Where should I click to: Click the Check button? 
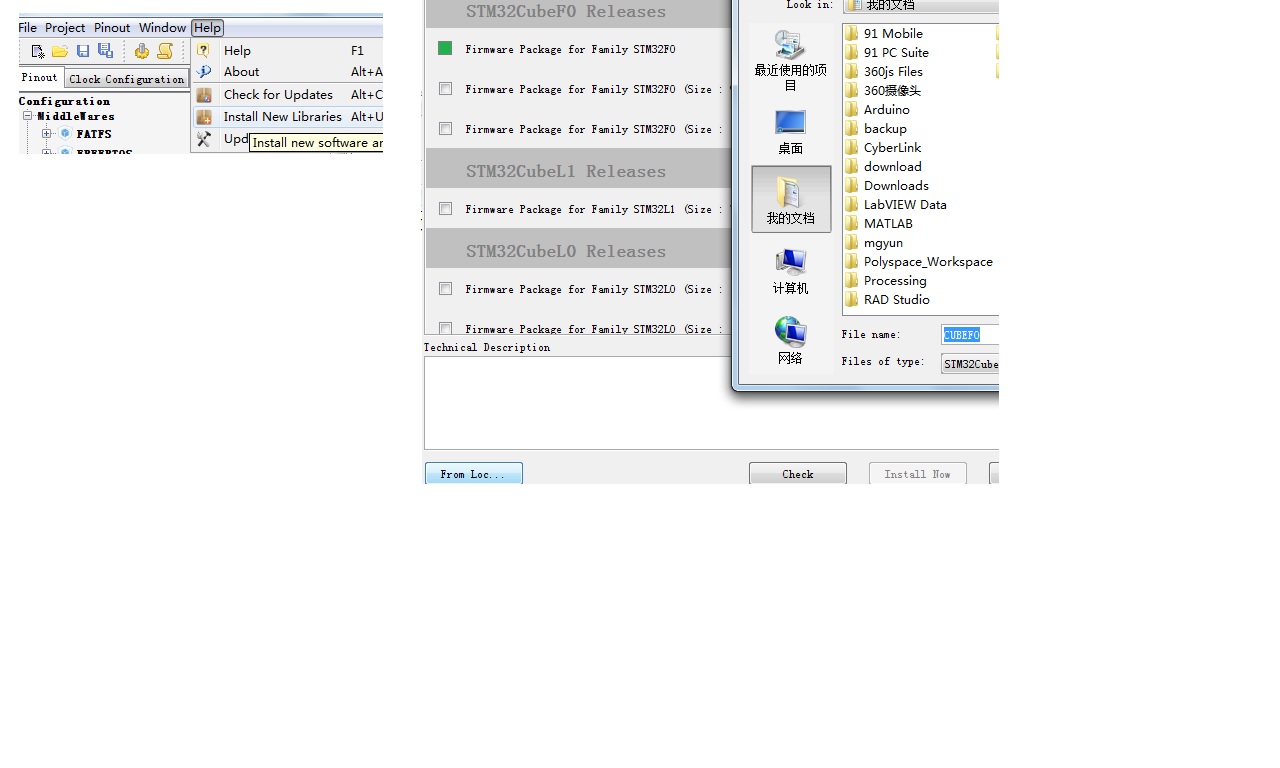pyautogui.click(x=798, y=474)
